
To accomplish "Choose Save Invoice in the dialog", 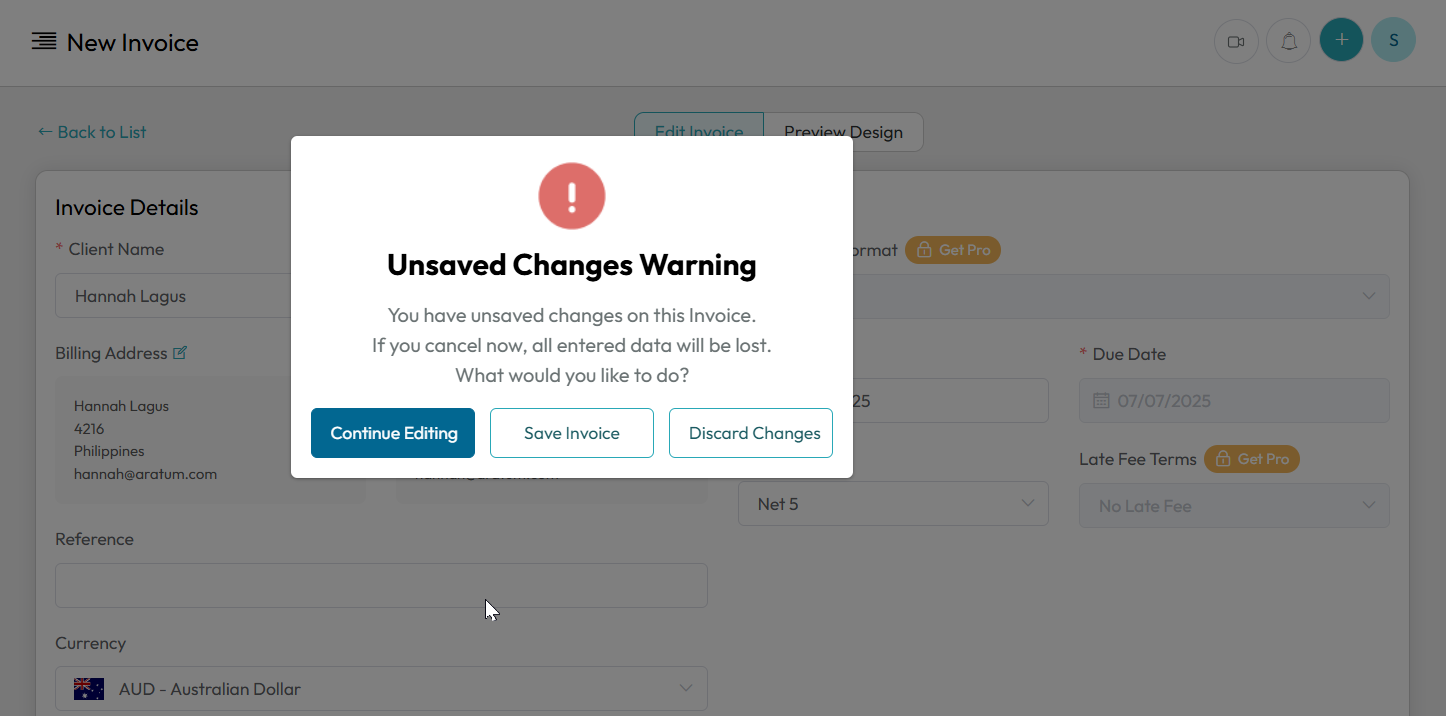I will pyautogui.click(x=572, y=433).
